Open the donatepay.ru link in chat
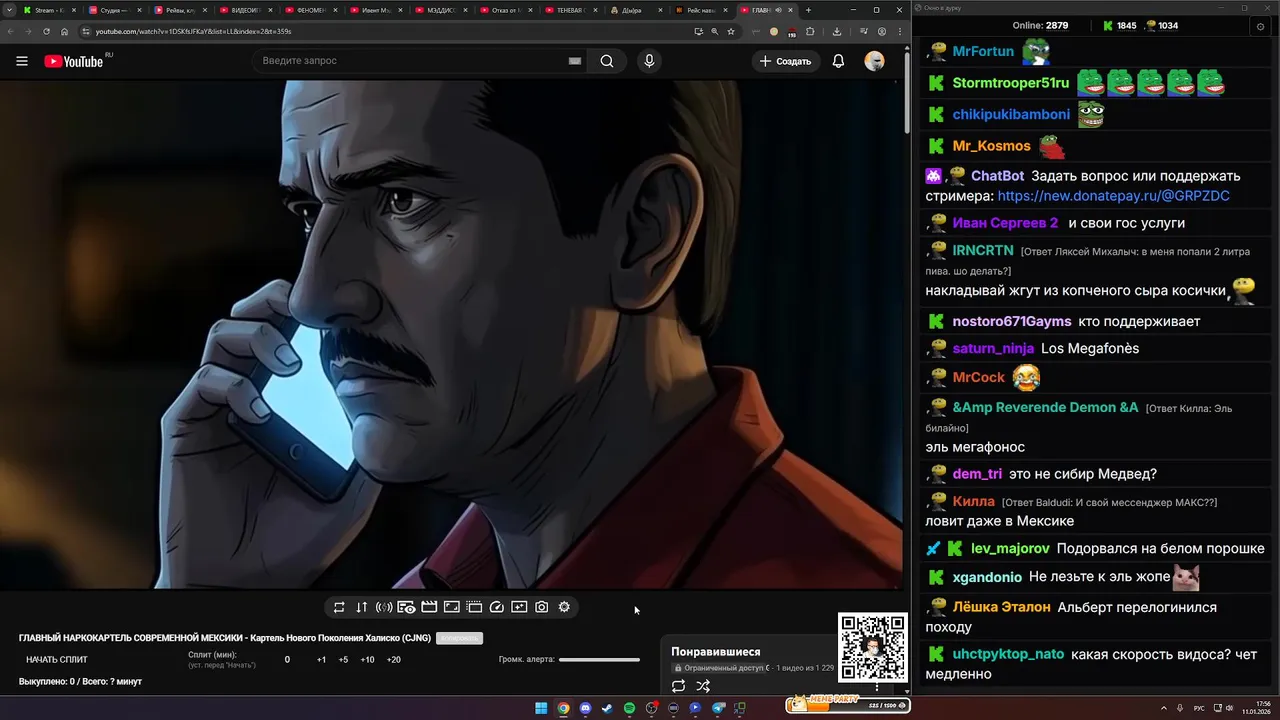1280x720 pixels. (x=1113, y=196)
